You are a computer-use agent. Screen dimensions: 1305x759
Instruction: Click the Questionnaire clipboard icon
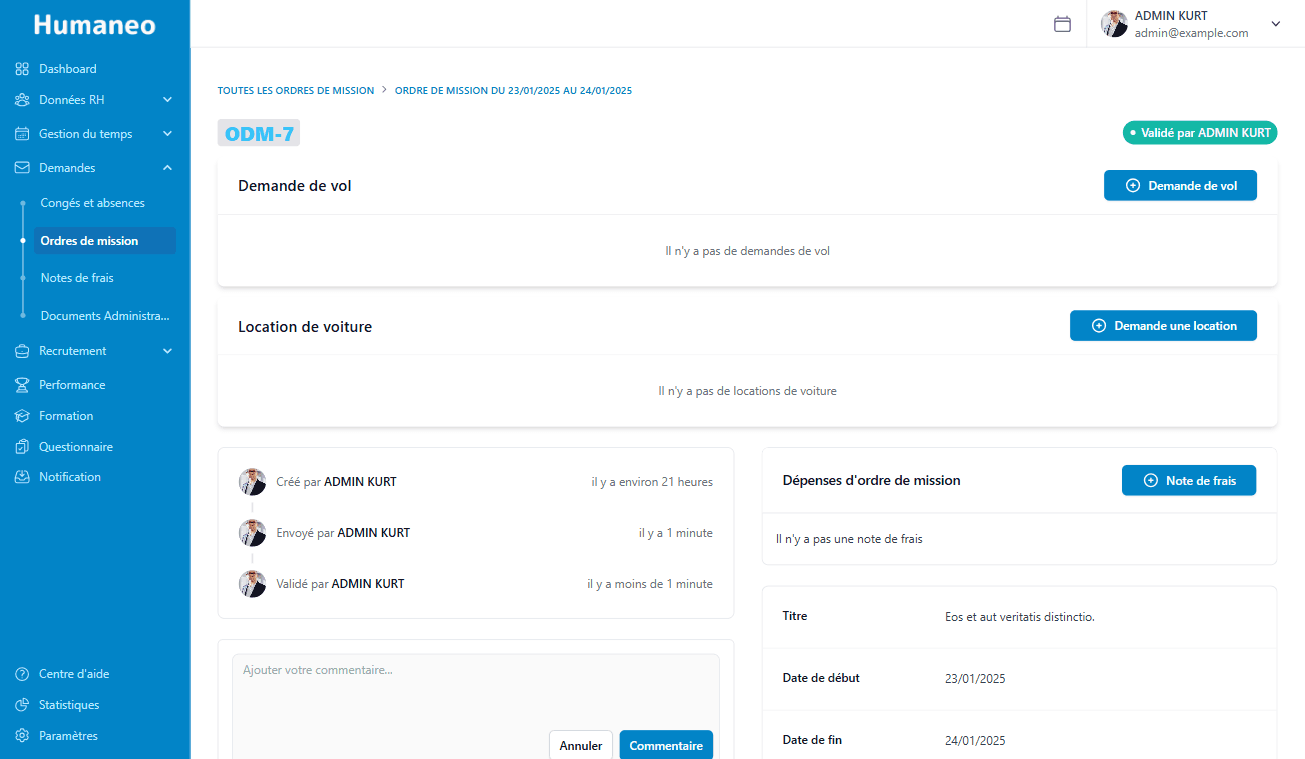pyautogui.click(x=22, y=447)
